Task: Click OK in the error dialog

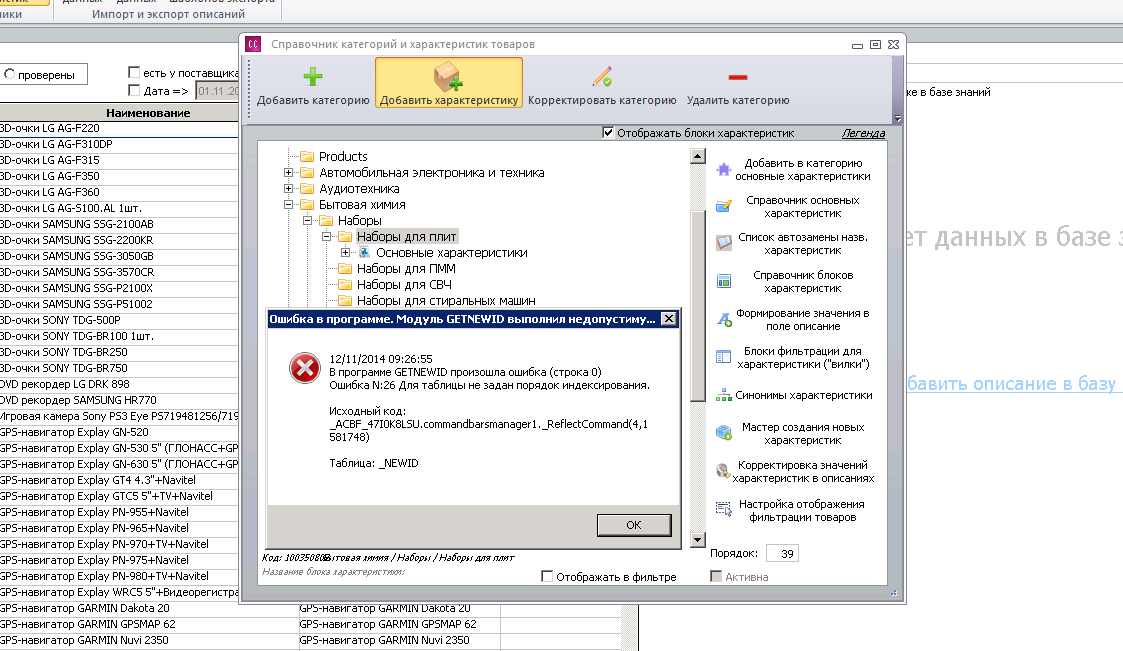Action: pos(634,525)
